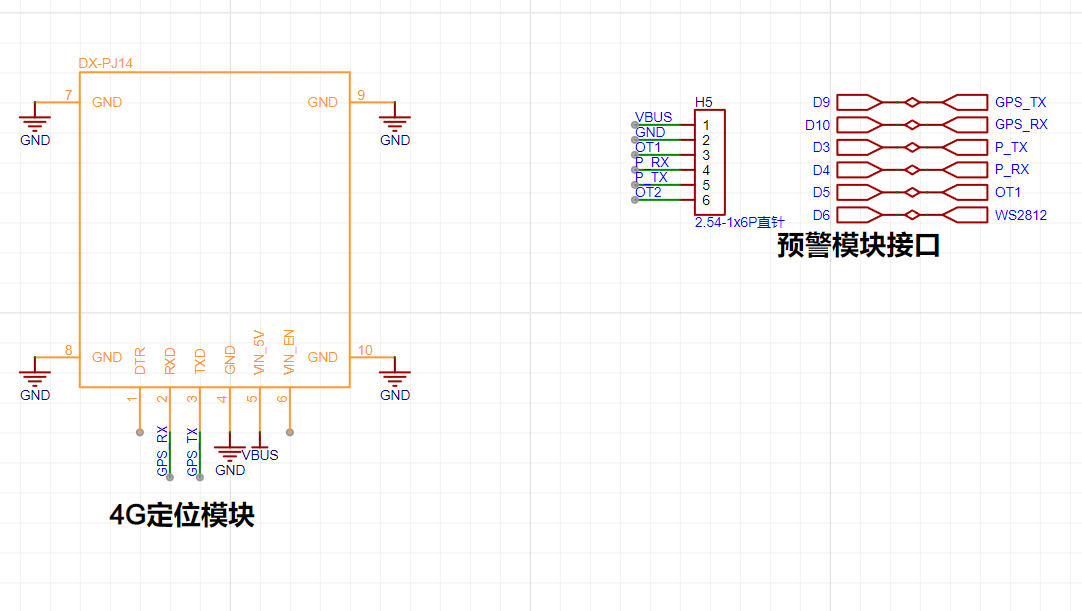Click the D6 net port shape
This screenshot has height=611, width=1082.
(x=859, y=215)
